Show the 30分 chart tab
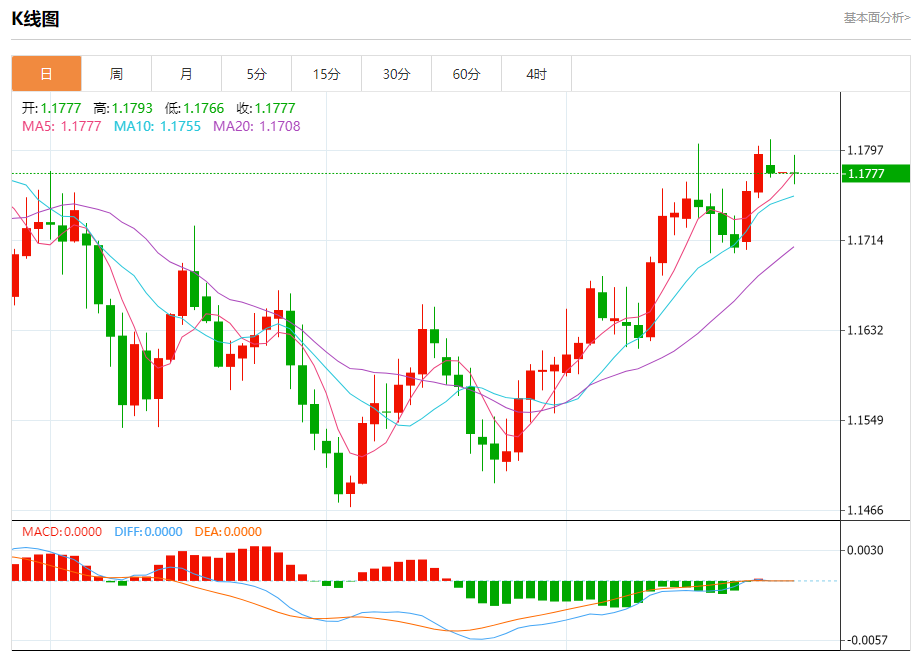 tap(396, 74)
